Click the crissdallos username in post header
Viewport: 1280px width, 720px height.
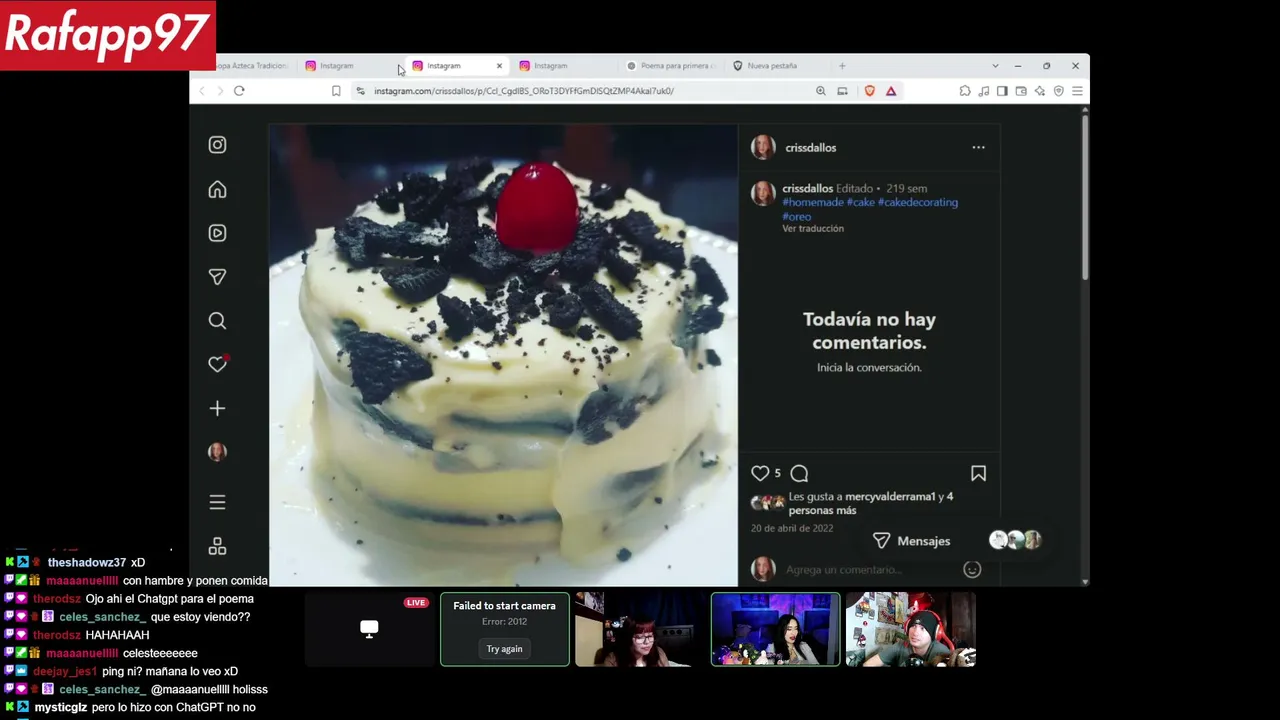(x=811, y=147)
